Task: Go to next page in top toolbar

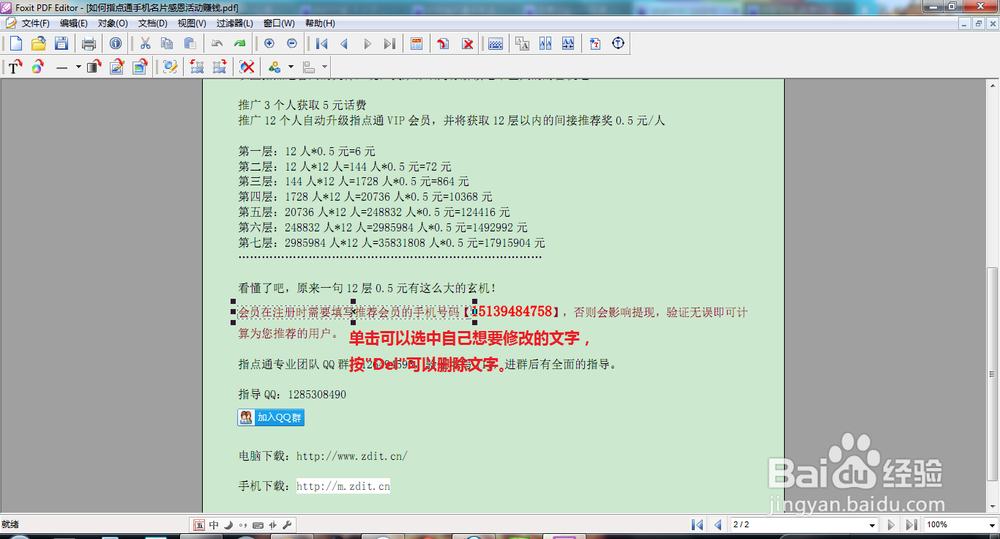Action: (367, 43)
